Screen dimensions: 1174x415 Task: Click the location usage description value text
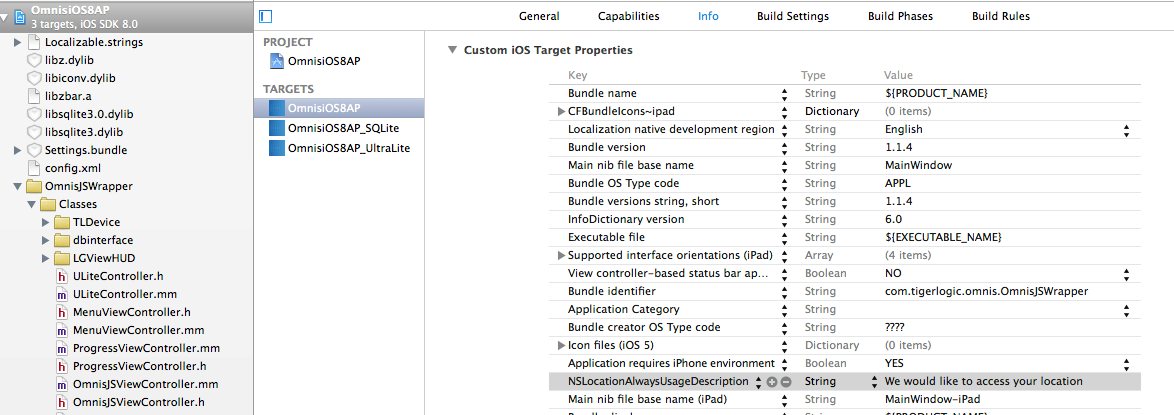[983, 381]
